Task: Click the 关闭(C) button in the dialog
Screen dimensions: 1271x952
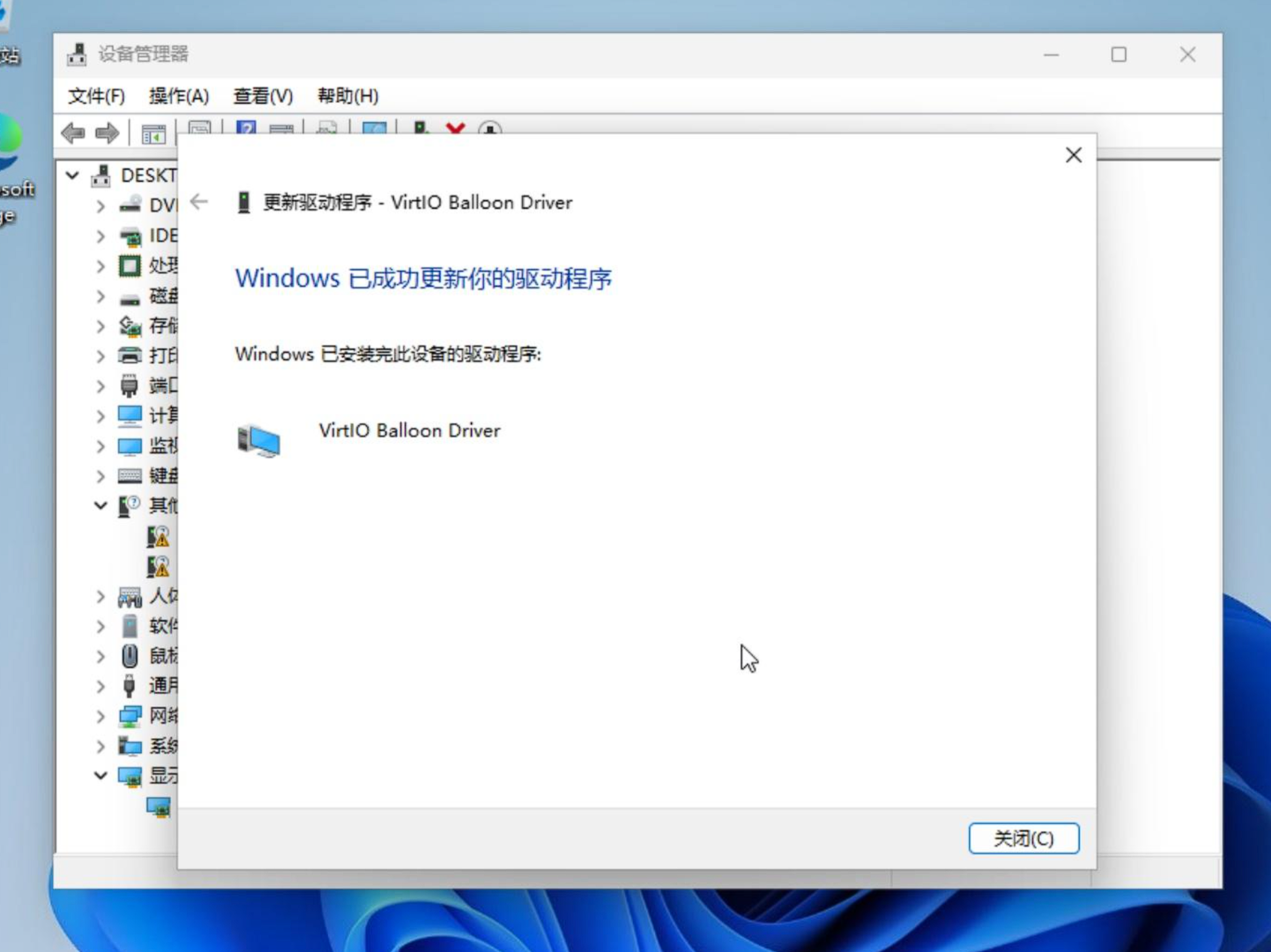Action: (1023, 838)
